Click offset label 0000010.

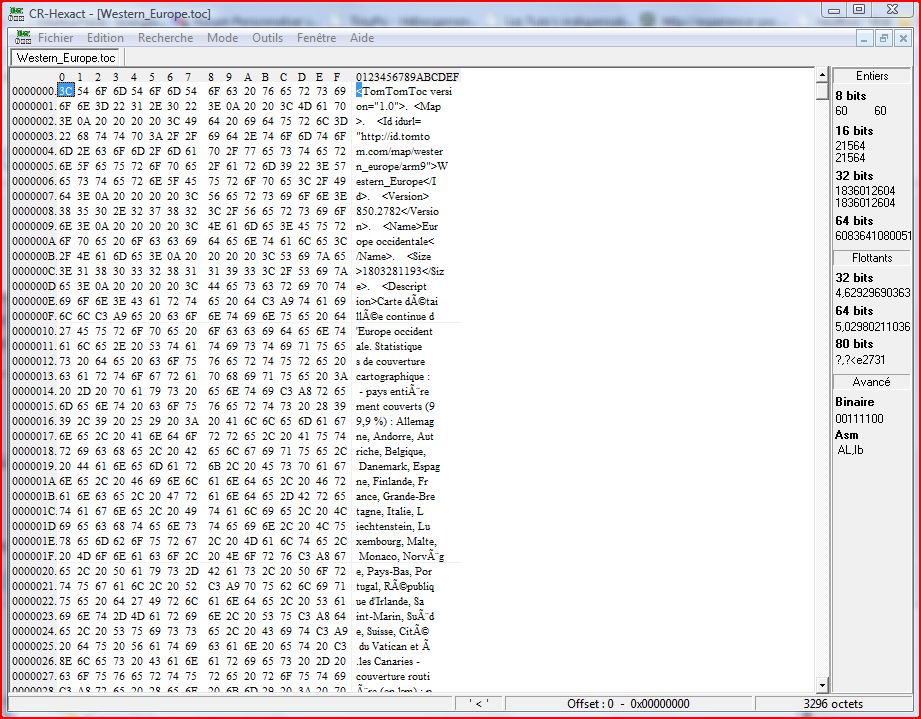point(34,331)
